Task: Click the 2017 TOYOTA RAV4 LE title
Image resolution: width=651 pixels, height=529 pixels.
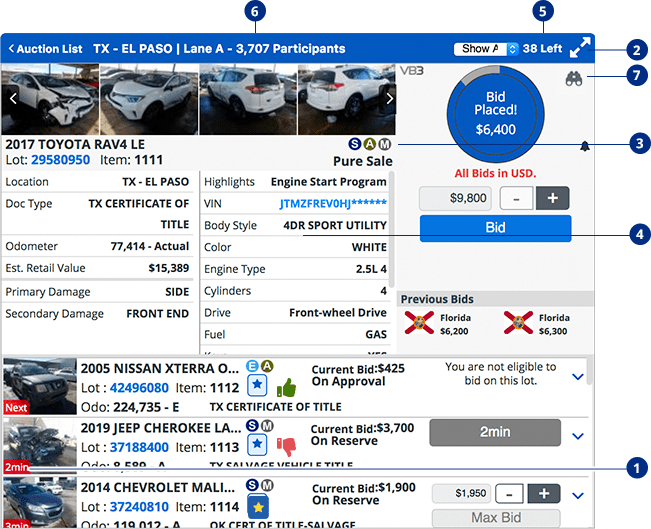Action: click(x=75, y=144)
